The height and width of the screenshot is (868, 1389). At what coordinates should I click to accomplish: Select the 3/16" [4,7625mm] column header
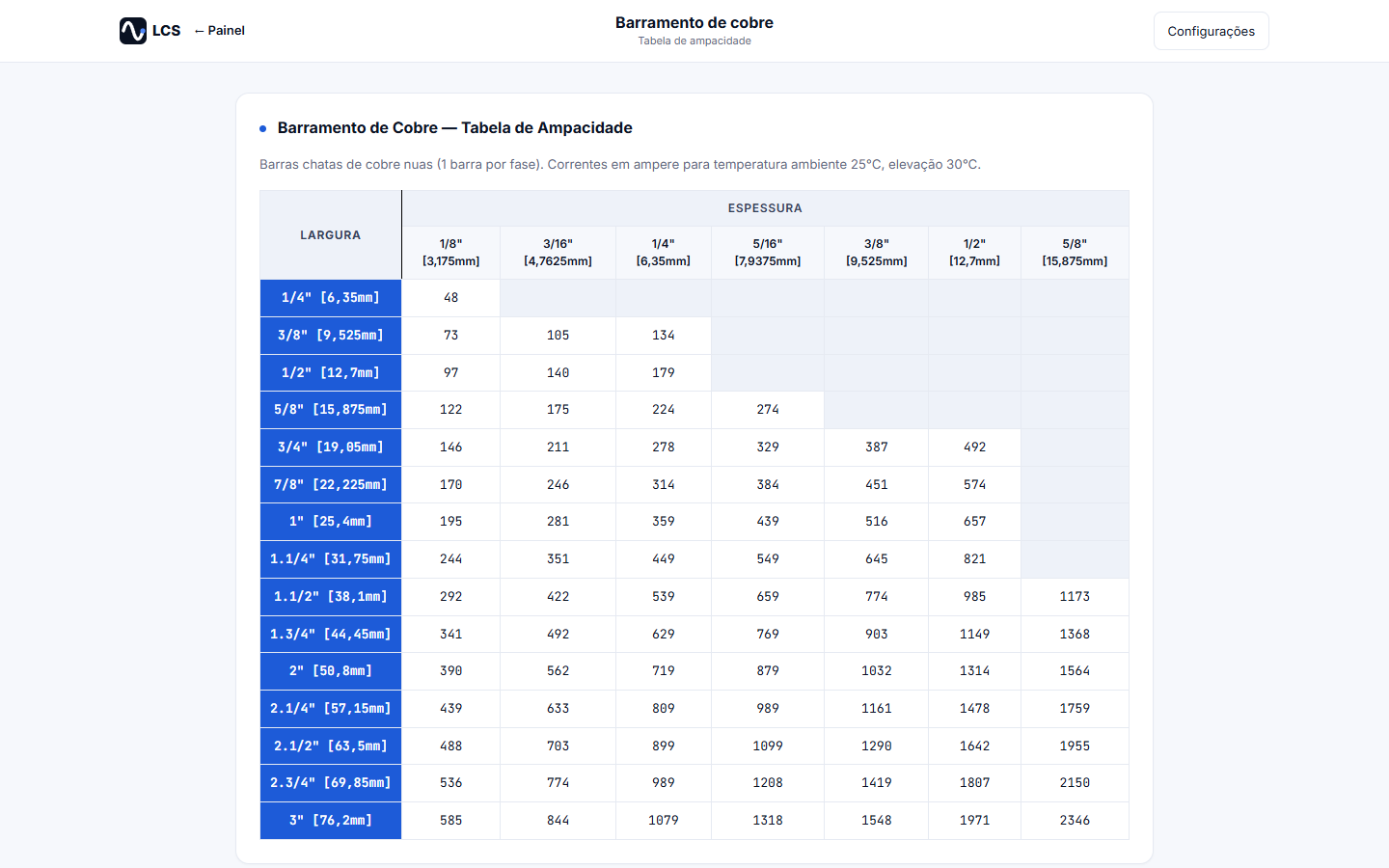click(558, 253)
